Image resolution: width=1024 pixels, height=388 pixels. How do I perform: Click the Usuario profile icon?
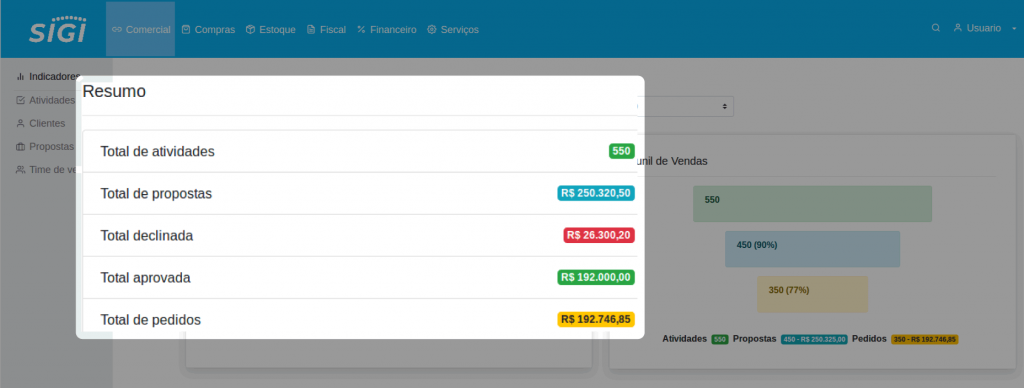pos(958,28)
